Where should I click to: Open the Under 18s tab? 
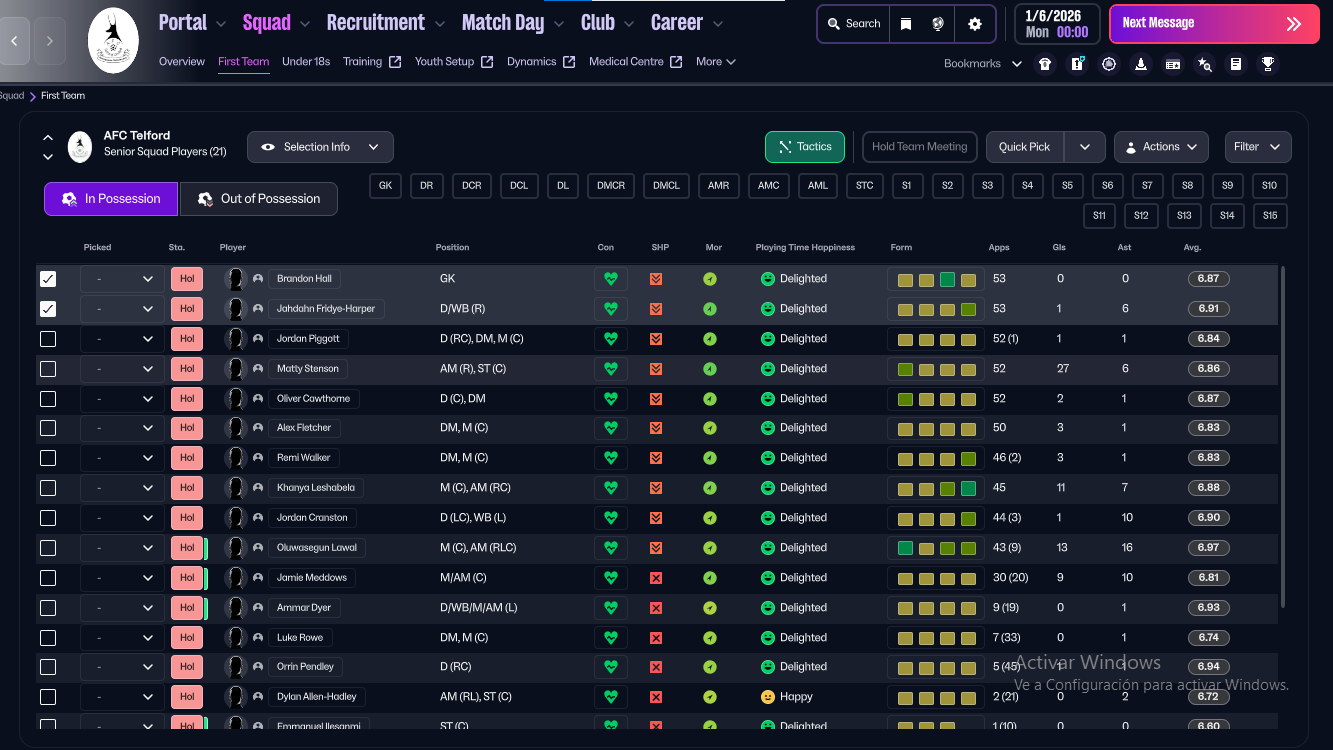[305, 62]
